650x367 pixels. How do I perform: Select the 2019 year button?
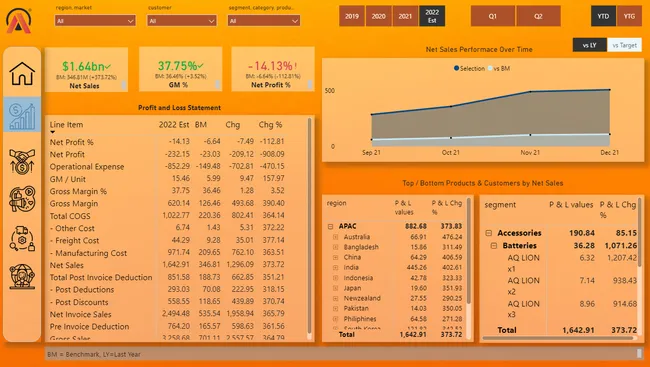tap(352, 16)
